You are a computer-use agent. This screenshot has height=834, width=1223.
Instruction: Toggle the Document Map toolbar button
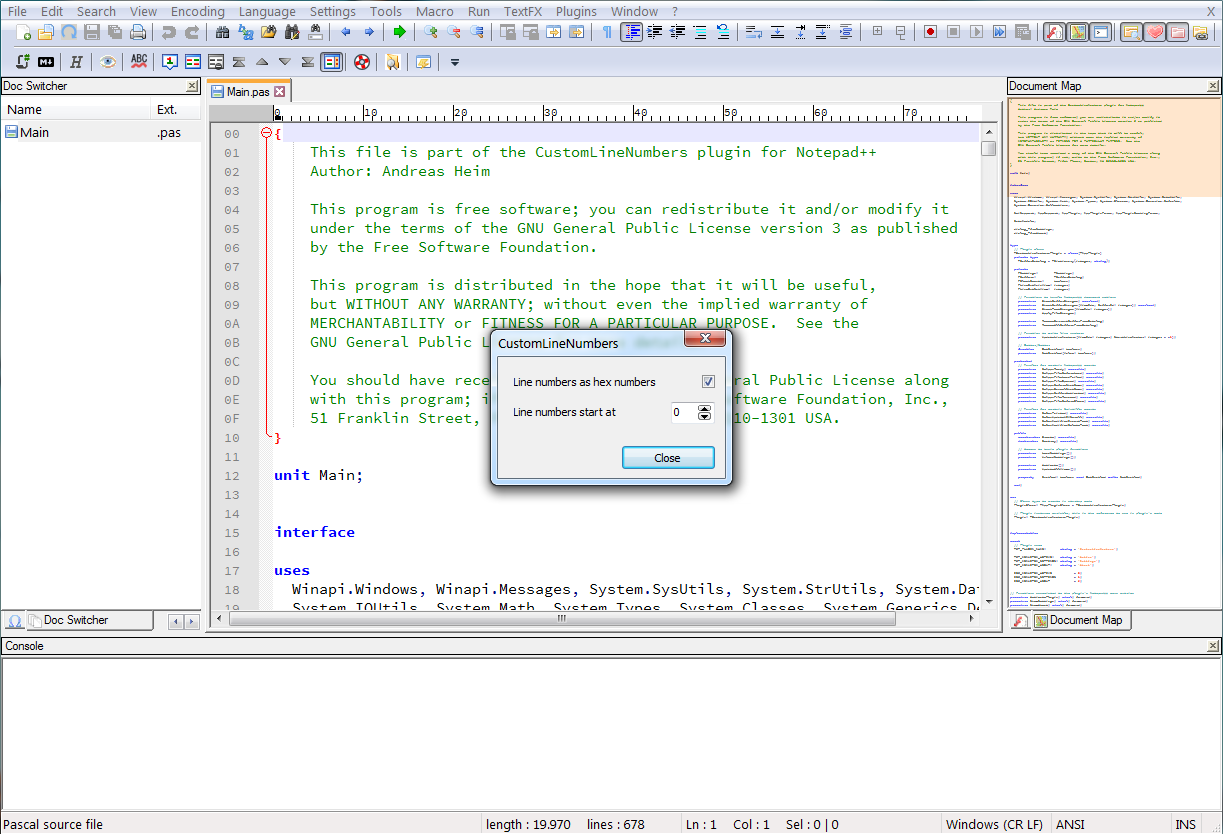[1078, 32]
